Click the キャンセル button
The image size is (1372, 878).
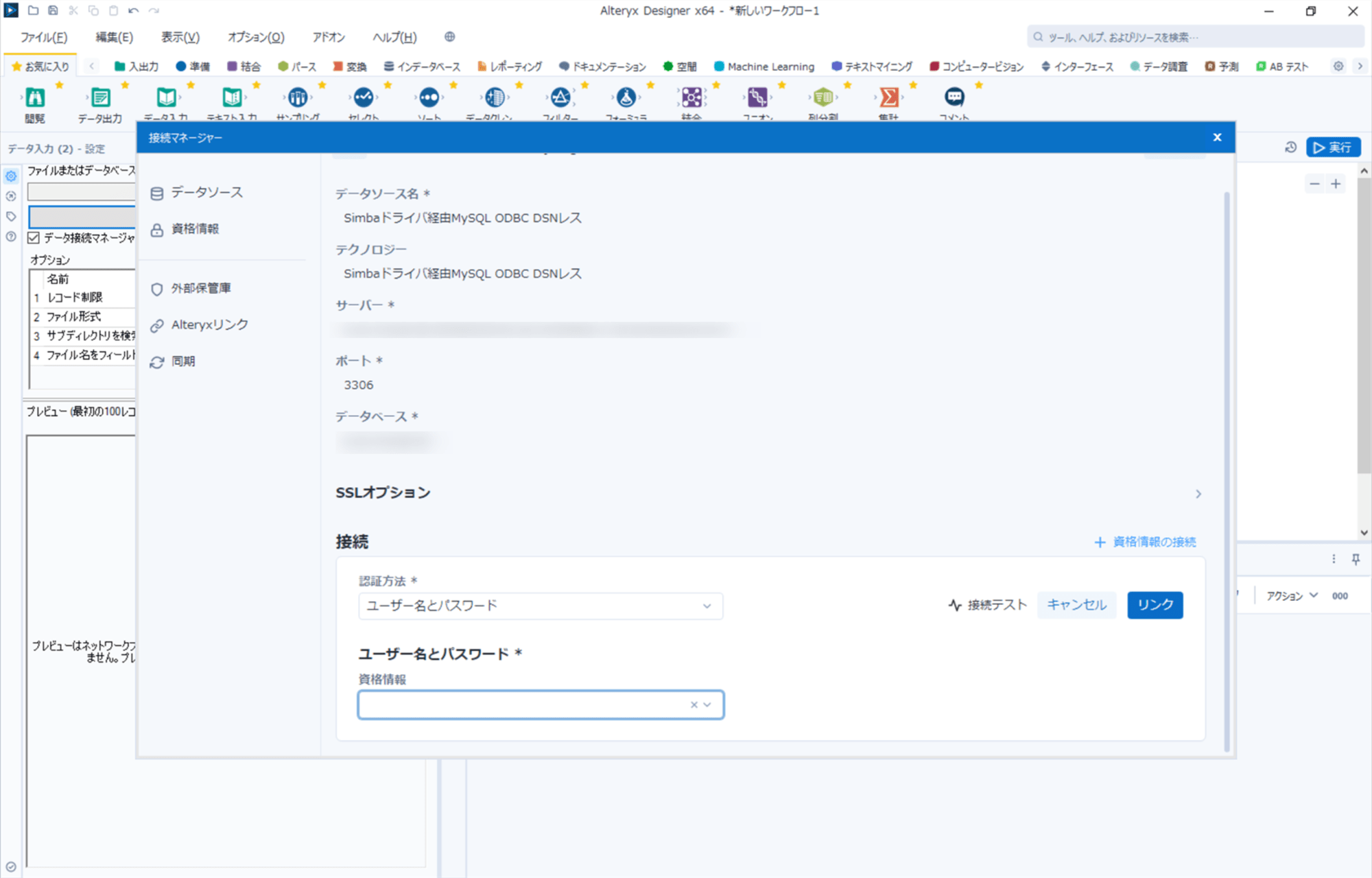pos(1077,605)
